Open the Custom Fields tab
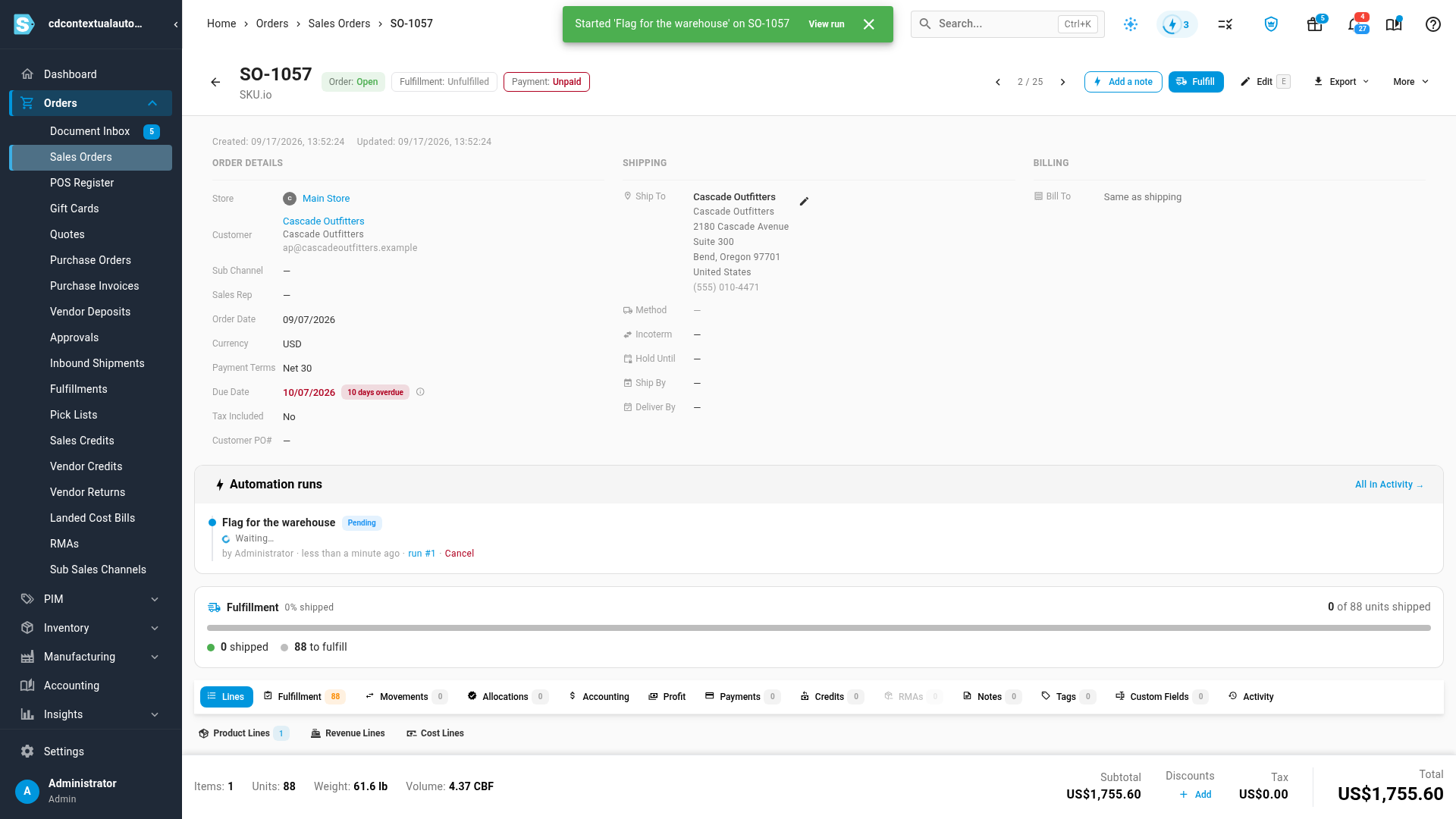The width and height of the screenshot is (1456, 819). coord(1161,697)
